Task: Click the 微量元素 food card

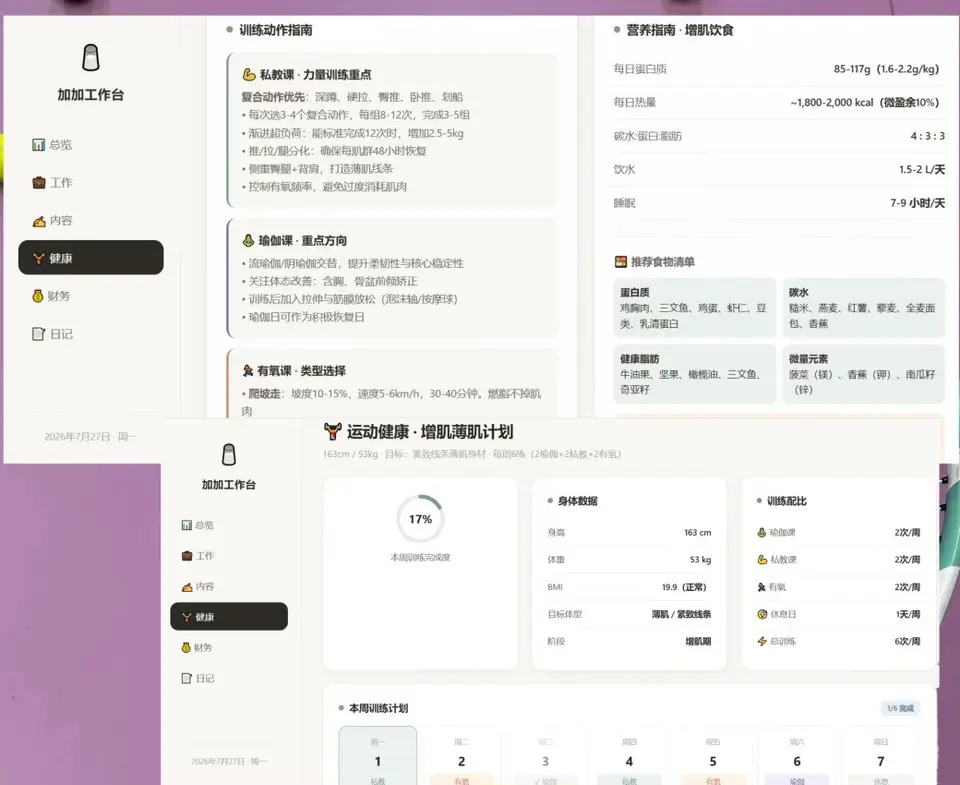Action: [863, 374]
